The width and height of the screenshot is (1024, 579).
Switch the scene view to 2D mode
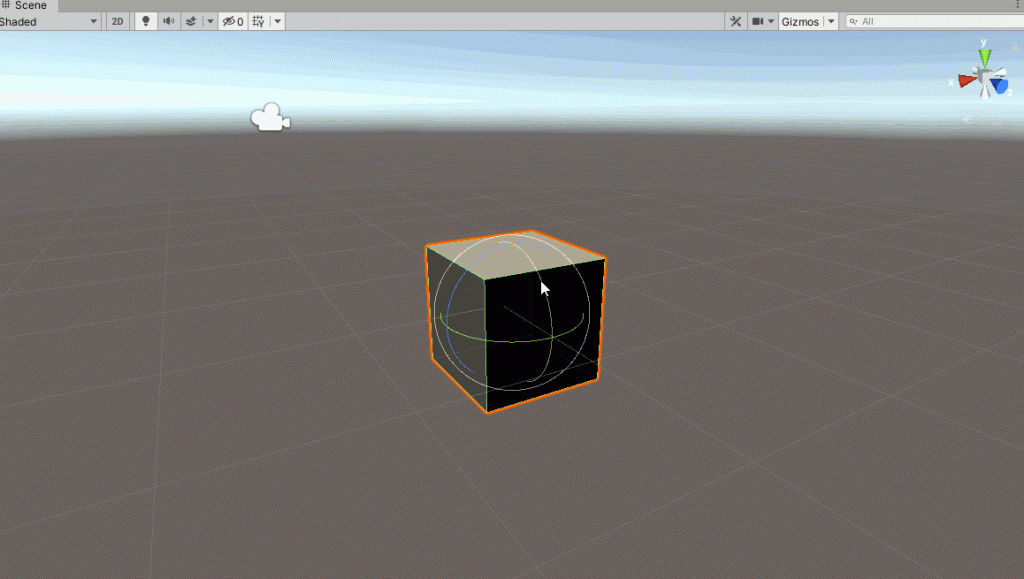(117, 21)
